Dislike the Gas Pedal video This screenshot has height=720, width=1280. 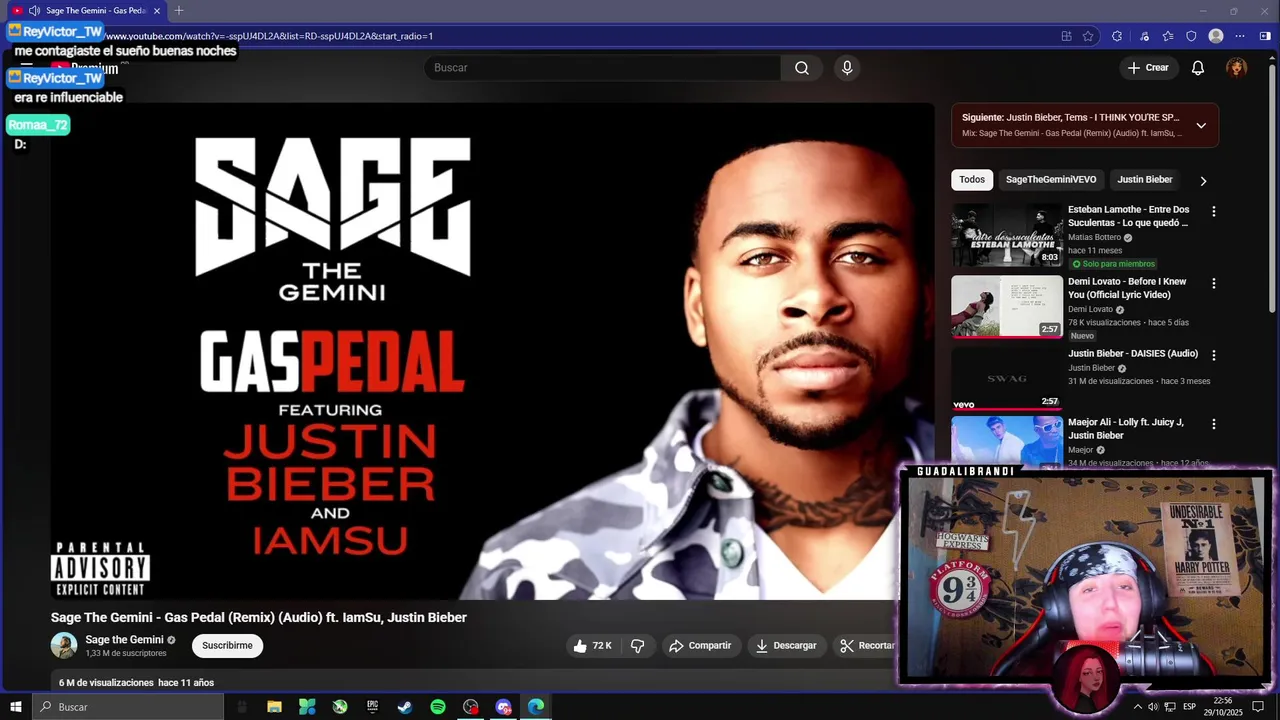(x=638, y=646)
